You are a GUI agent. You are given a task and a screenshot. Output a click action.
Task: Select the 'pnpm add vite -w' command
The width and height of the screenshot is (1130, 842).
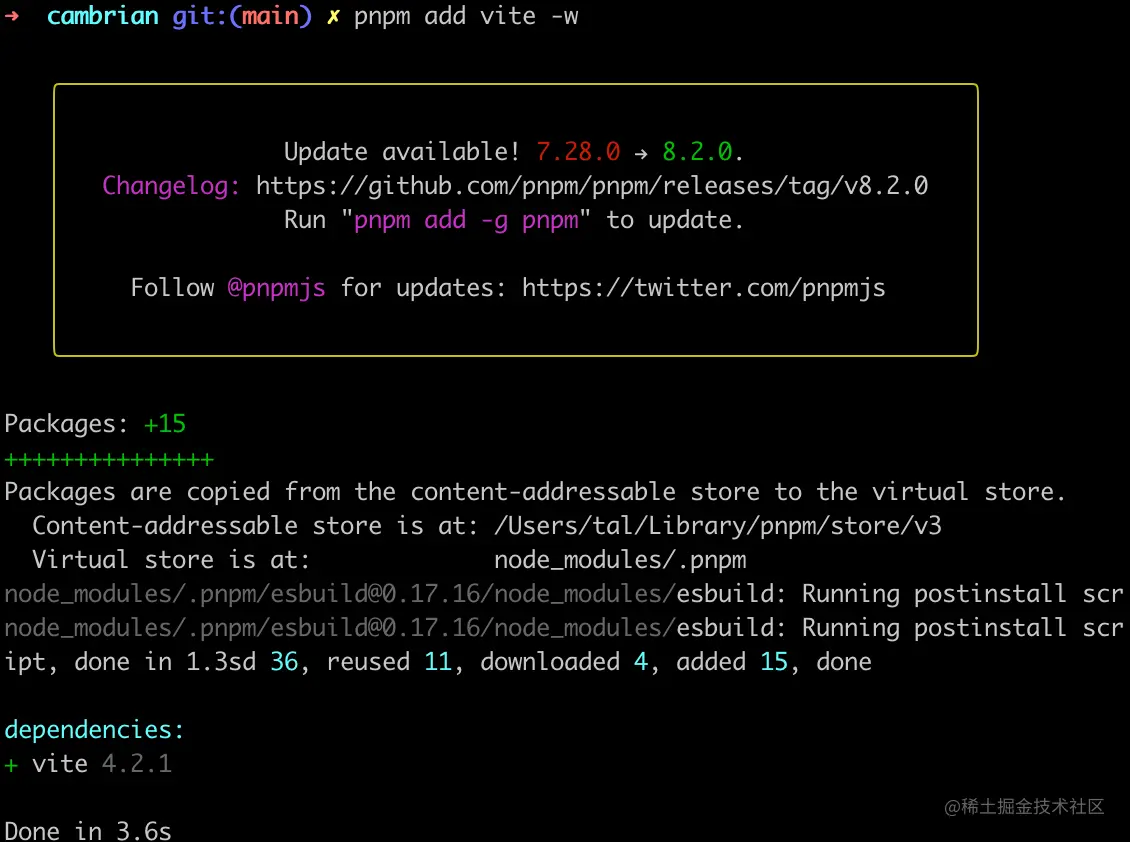click(466, 17)
